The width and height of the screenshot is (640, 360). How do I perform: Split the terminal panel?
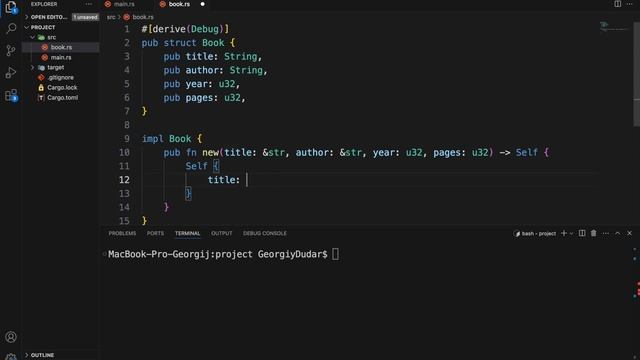[x=582, y=233]
